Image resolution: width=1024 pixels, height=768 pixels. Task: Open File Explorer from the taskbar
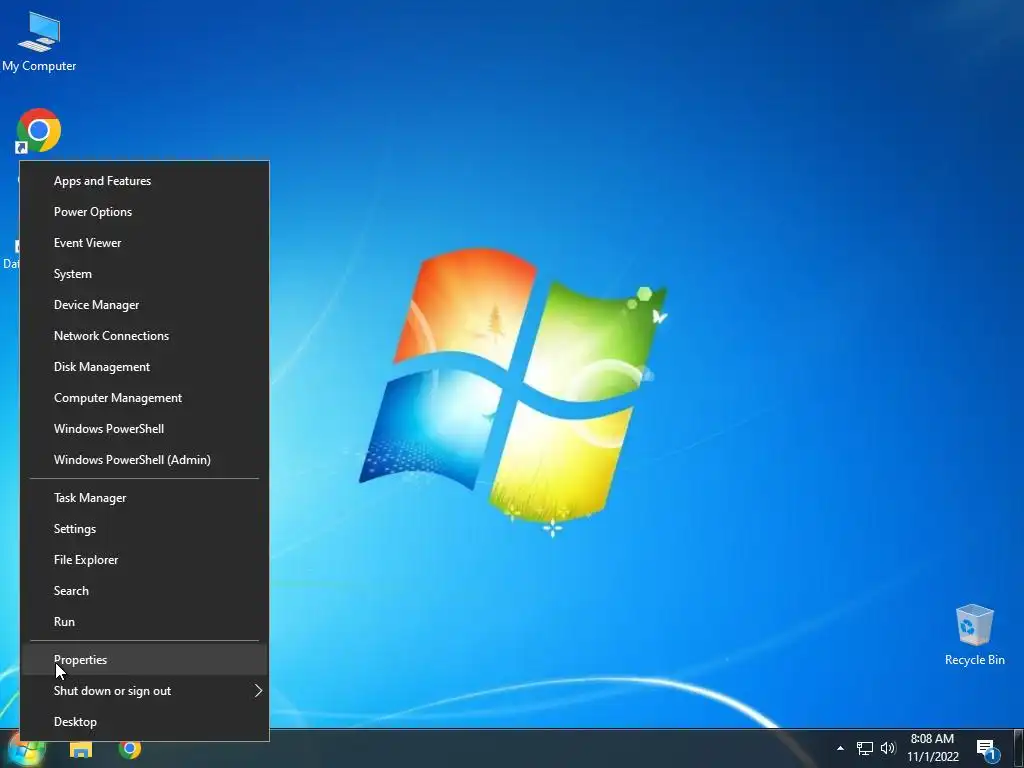click(x=81, y=749)
